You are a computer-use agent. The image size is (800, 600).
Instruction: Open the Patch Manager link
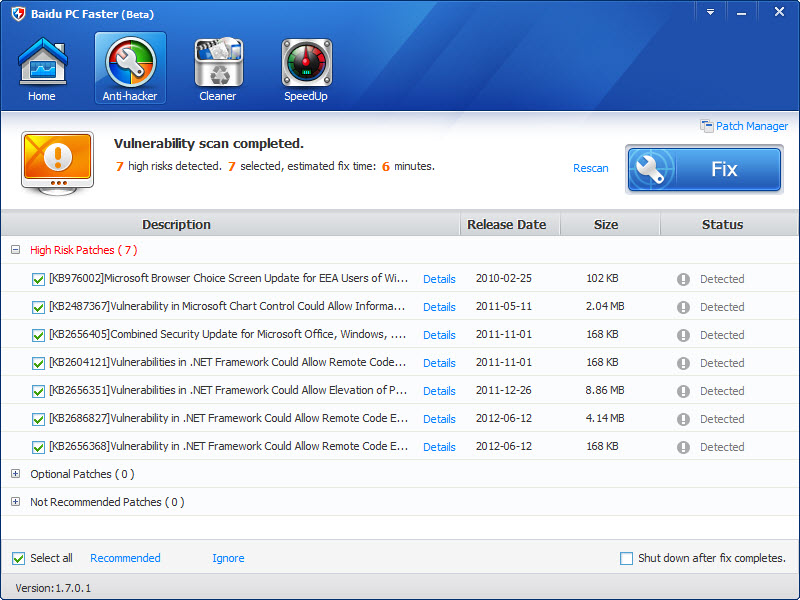point(752,126)
